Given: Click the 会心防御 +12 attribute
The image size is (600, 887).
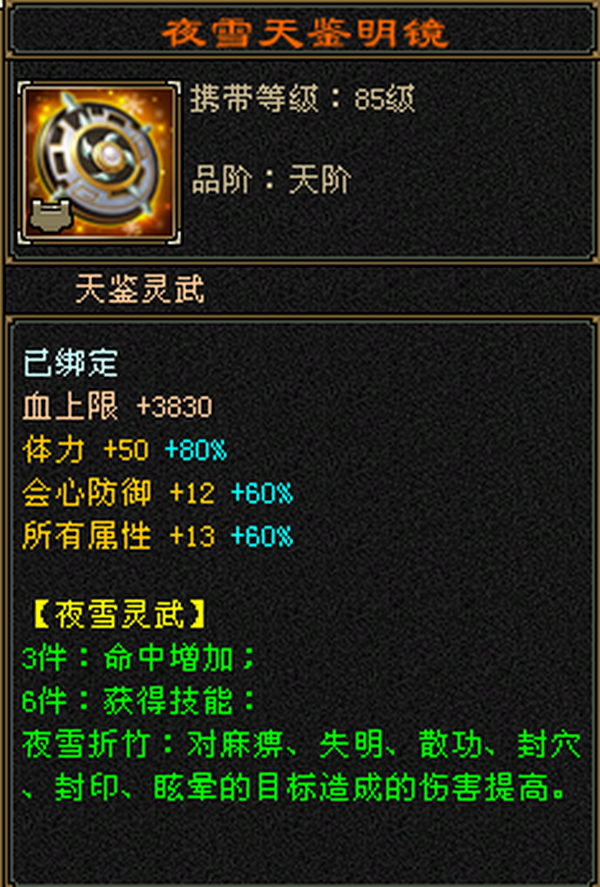Looking at the screenshot, I should 118,493.
